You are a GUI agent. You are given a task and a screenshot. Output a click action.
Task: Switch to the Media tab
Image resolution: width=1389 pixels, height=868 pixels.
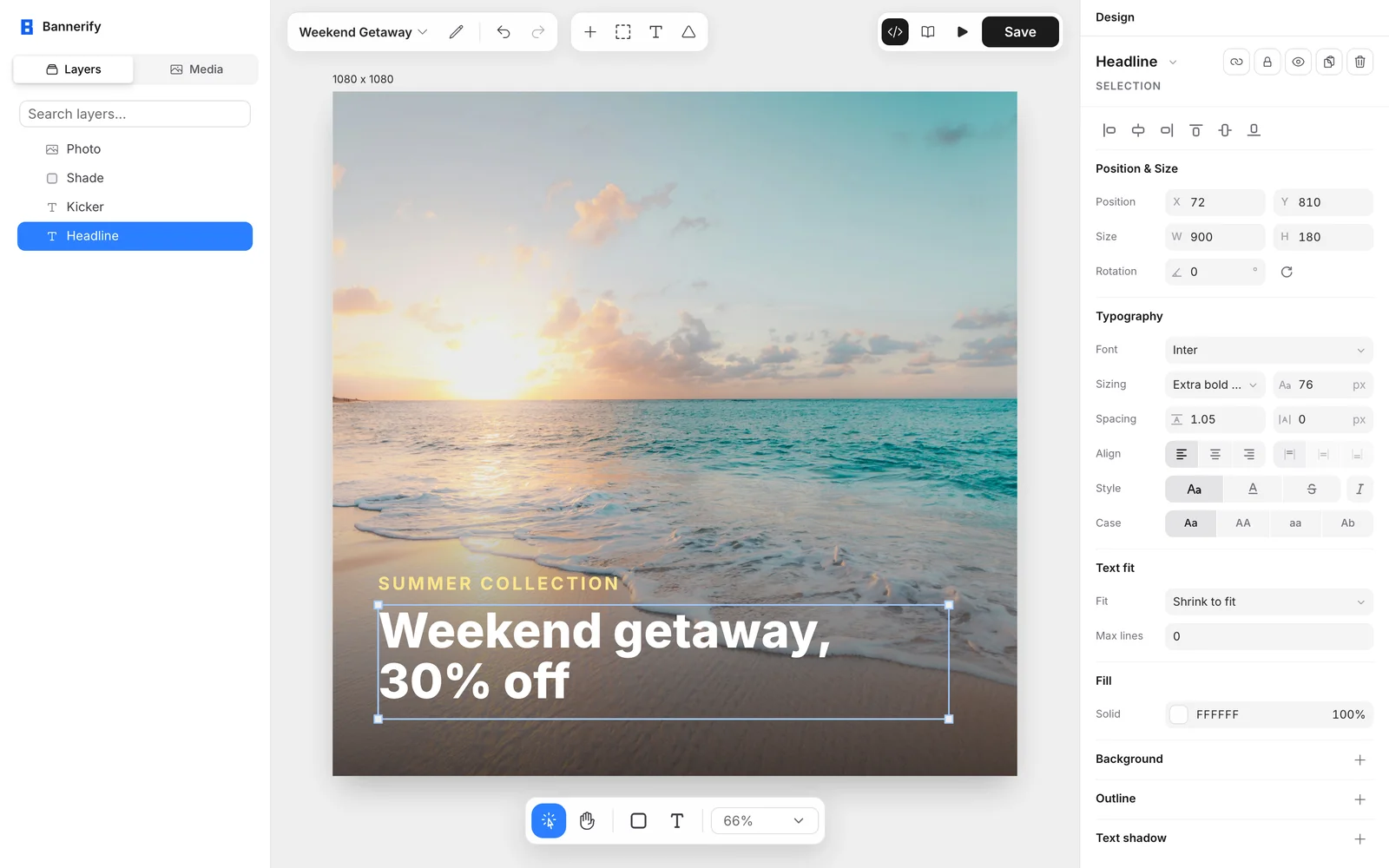coord(197,69)
